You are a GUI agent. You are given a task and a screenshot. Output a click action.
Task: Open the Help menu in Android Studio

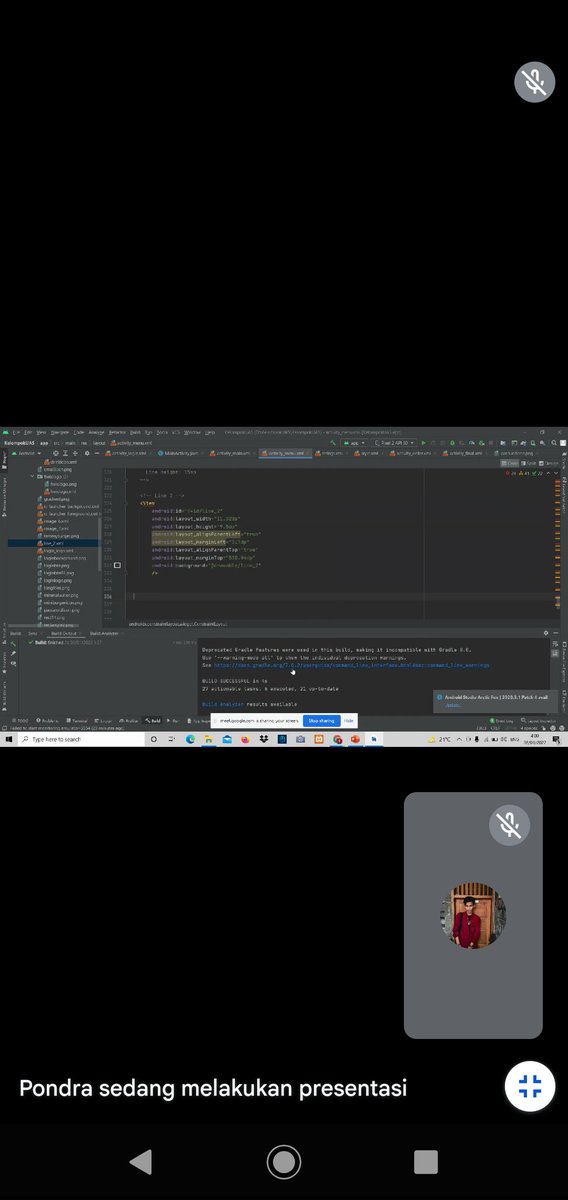(x=210, y=432)
